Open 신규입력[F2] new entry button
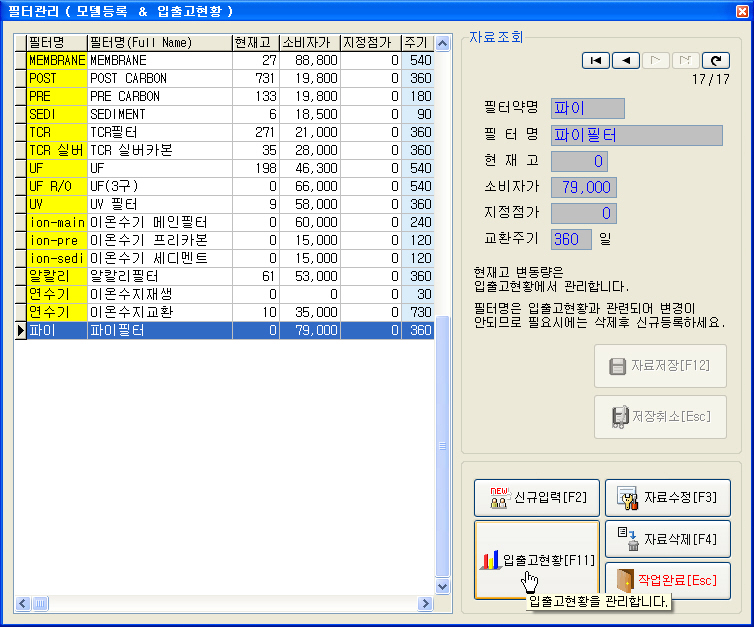This screenshot has width=754, height=627. [x=537, y=498]
